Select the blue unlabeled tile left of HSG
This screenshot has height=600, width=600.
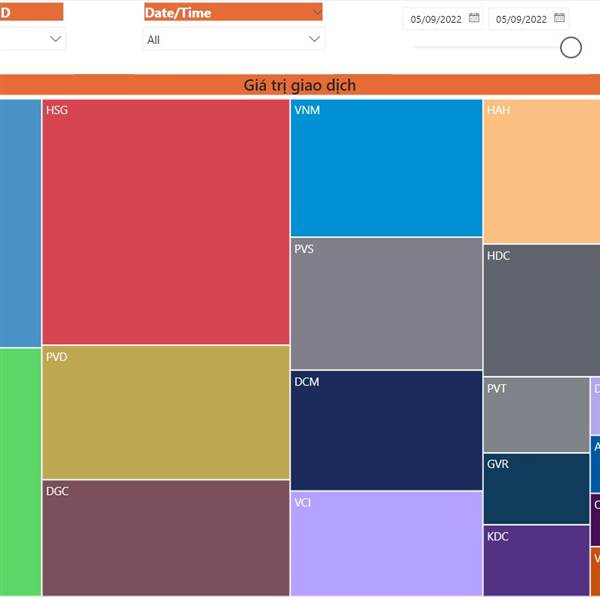(20, 223)
